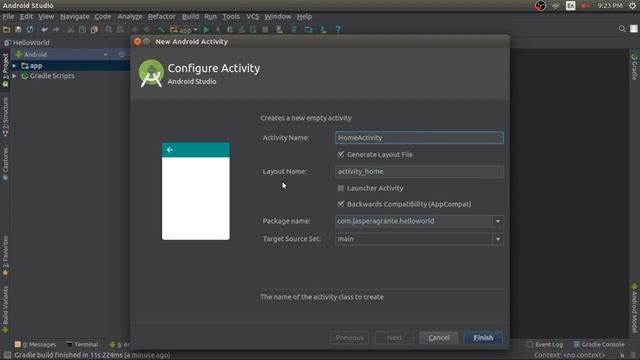Open the Terminal tool window
Viewport: 640px width, 360px height.
click(x=82, y=344)
